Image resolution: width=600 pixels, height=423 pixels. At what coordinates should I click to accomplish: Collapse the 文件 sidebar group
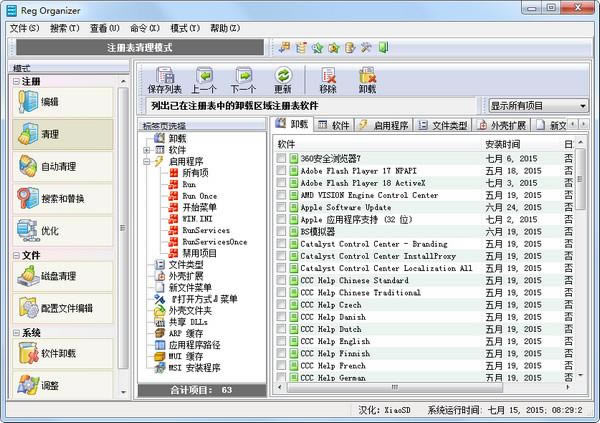(x=16, y=255)
